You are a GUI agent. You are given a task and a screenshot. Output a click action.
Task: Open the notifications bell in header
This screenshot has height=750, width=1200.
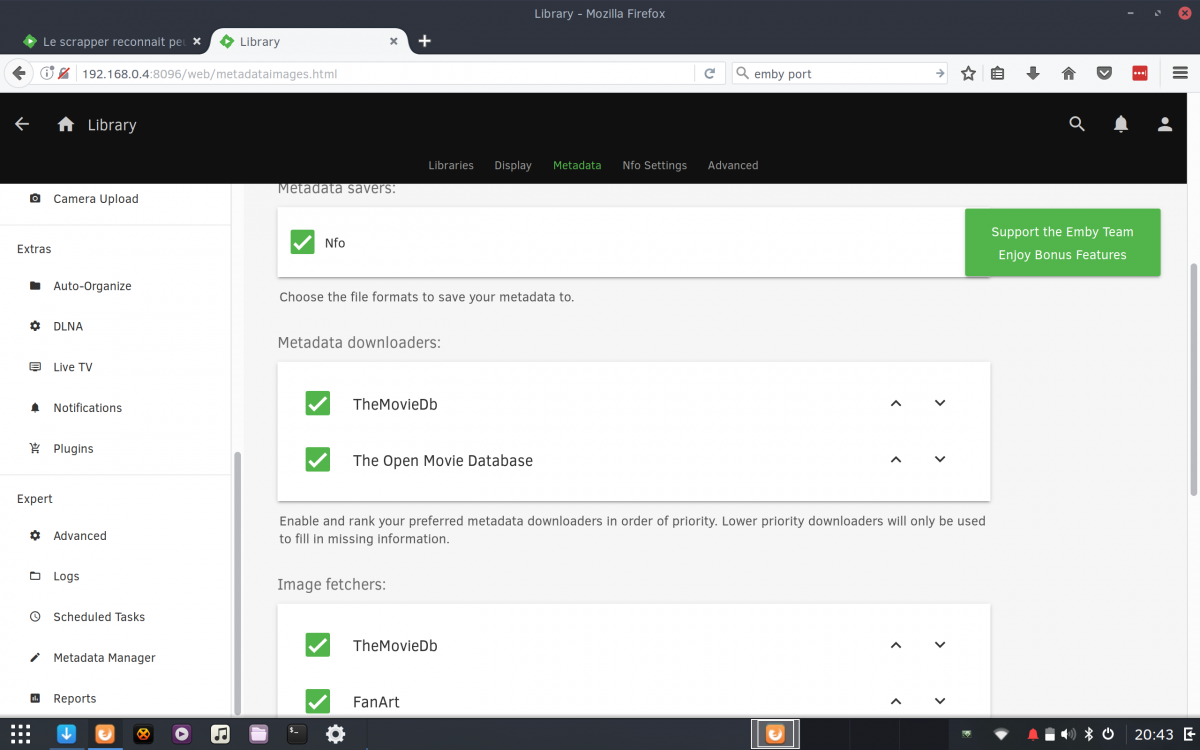[x=1121, y=124]
